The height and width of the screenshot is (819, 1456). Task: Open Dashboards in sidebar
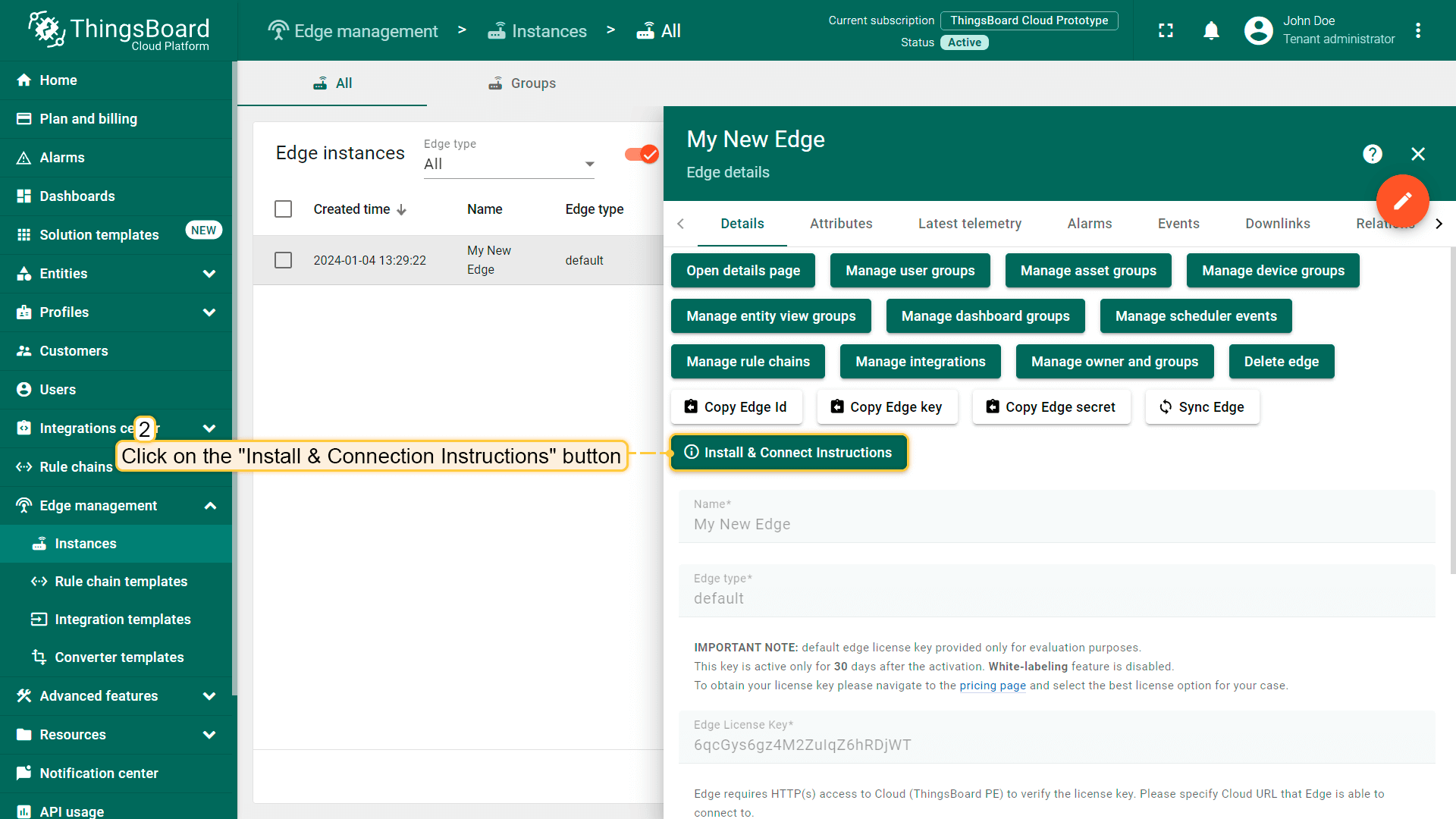115,196
